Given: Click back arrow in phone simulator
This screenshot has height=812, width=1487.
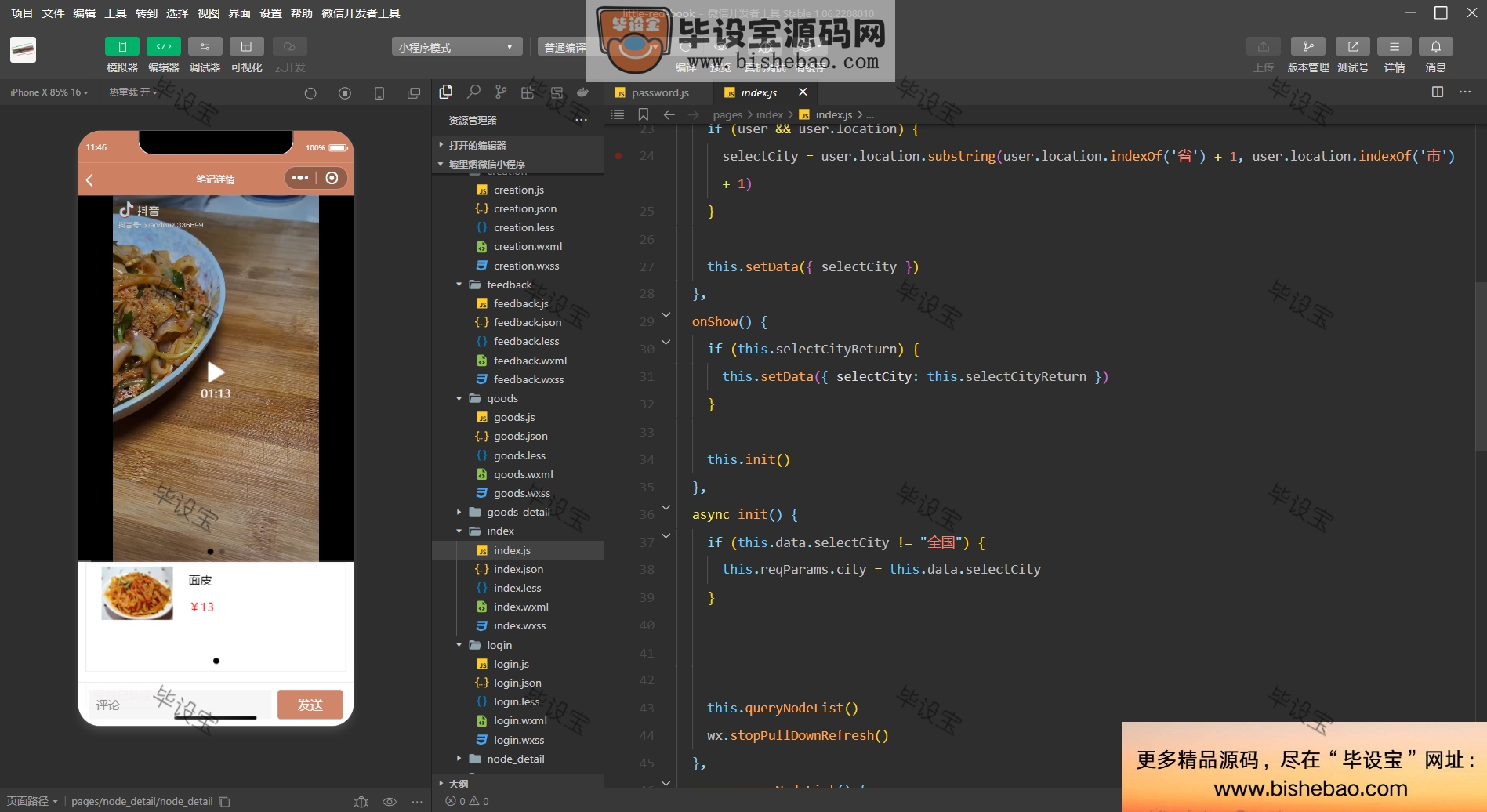Looking at the screenshot, I should tap(89, 179).
